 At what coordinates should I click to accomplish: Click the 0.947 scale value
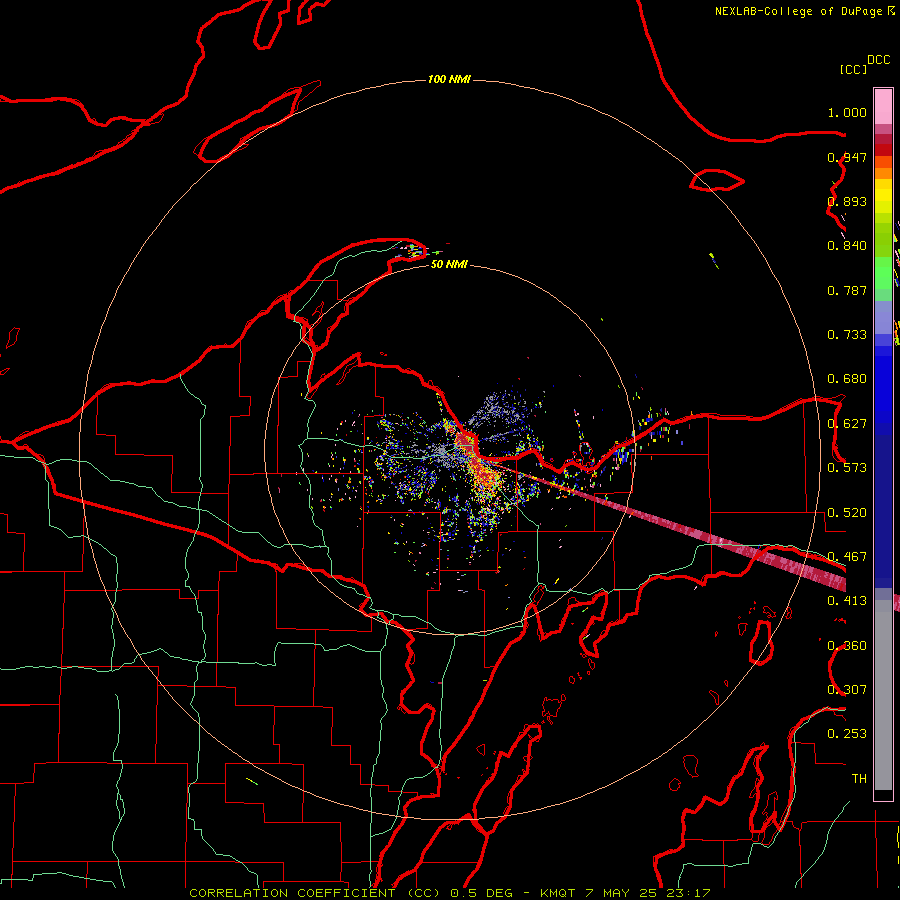click(847, 157)
